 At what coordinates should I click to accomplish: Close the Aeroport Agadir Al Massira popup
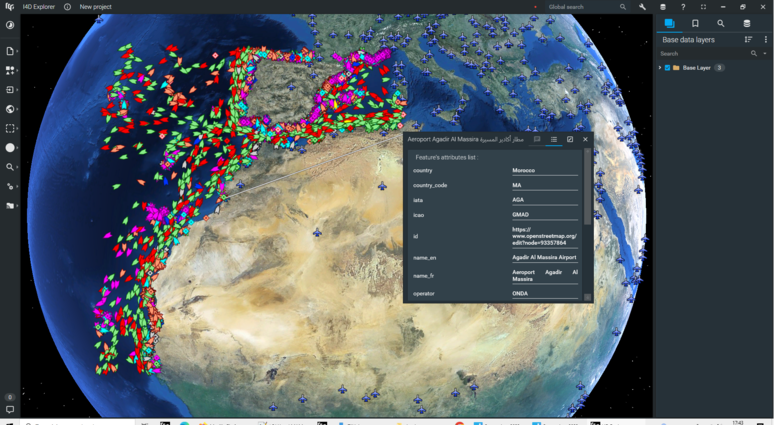[x=585, y=139]
